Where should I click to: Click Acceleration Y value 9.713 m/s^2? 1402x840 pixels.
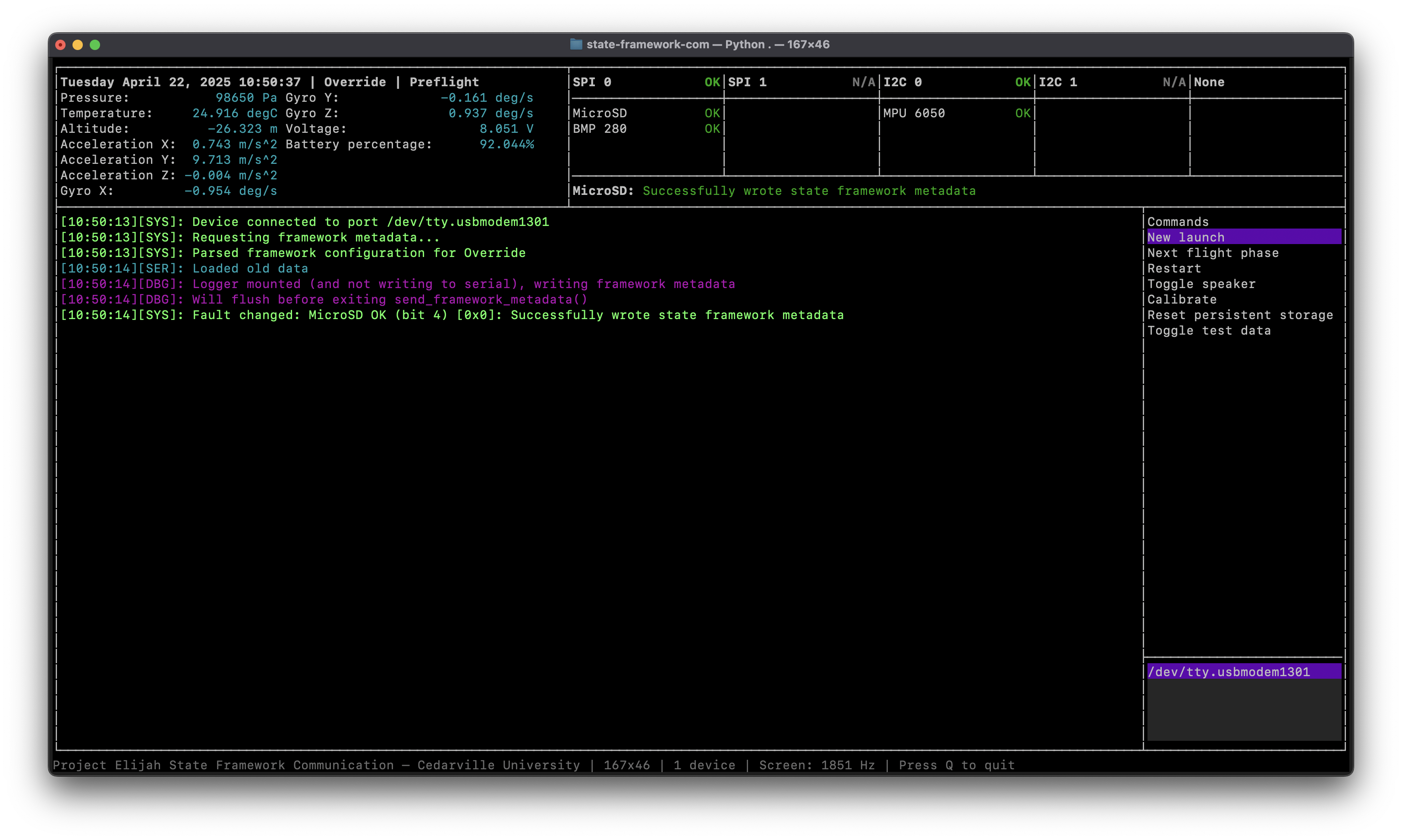pyautogui.click(x=234, y=160)
